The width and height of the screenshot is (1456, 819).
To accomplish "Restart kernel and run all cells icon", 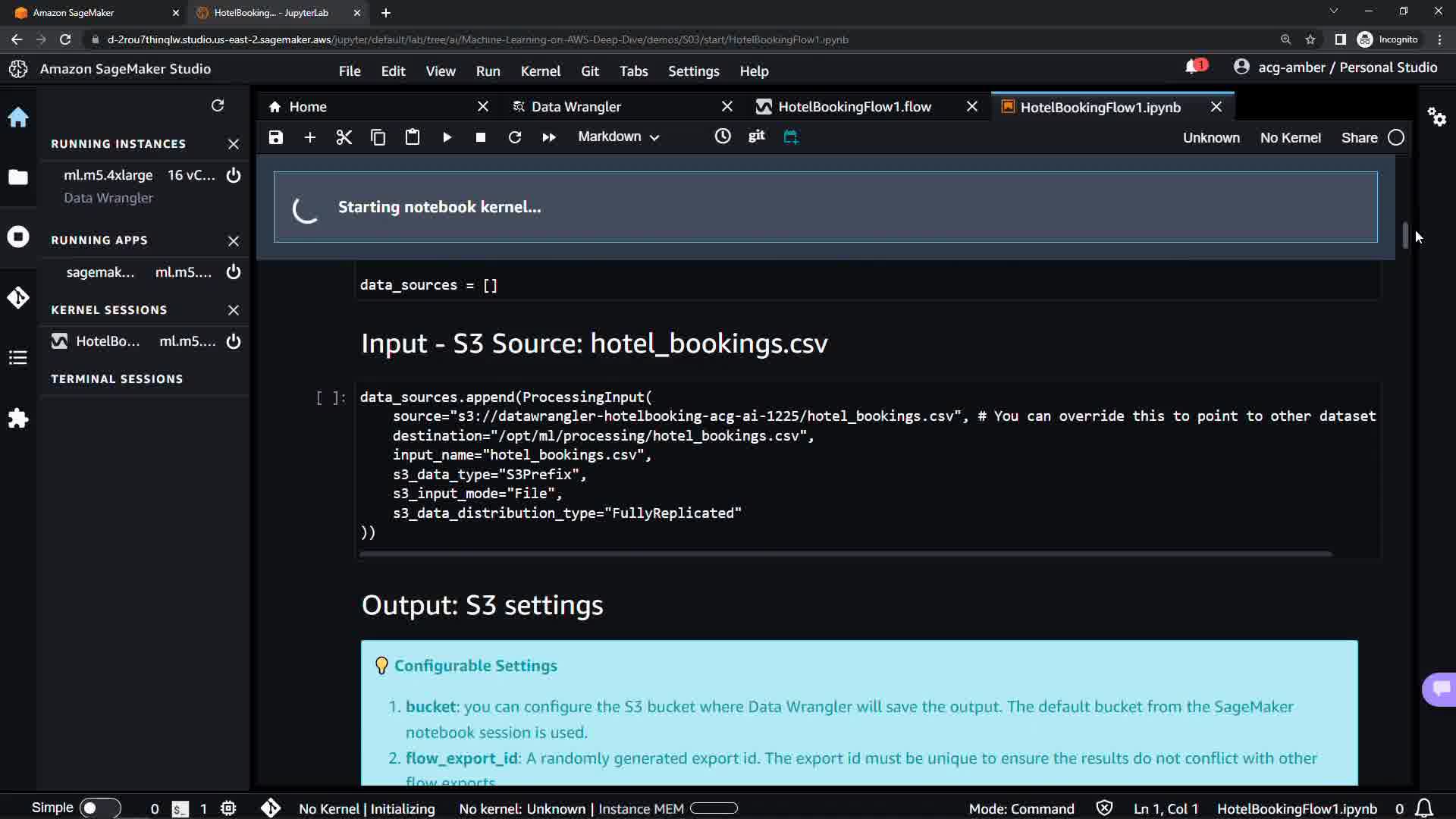I will pos(549,137).
